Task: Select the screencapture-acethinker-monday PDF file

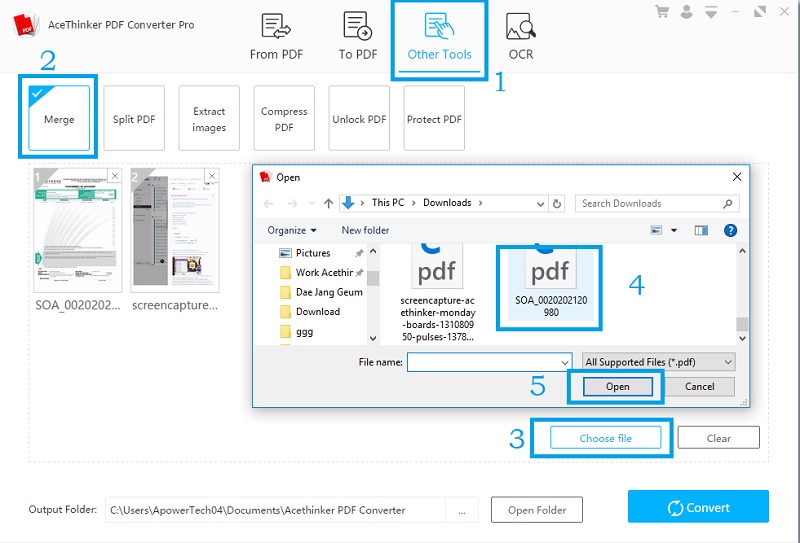Action: tap(438, 293)
